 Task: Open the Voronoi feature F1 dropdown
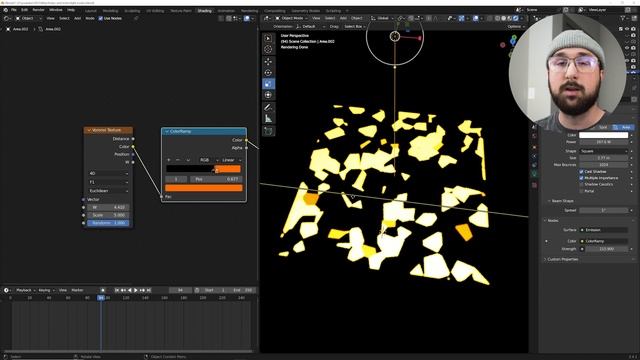pyautogui.click(x=108, y=182)
